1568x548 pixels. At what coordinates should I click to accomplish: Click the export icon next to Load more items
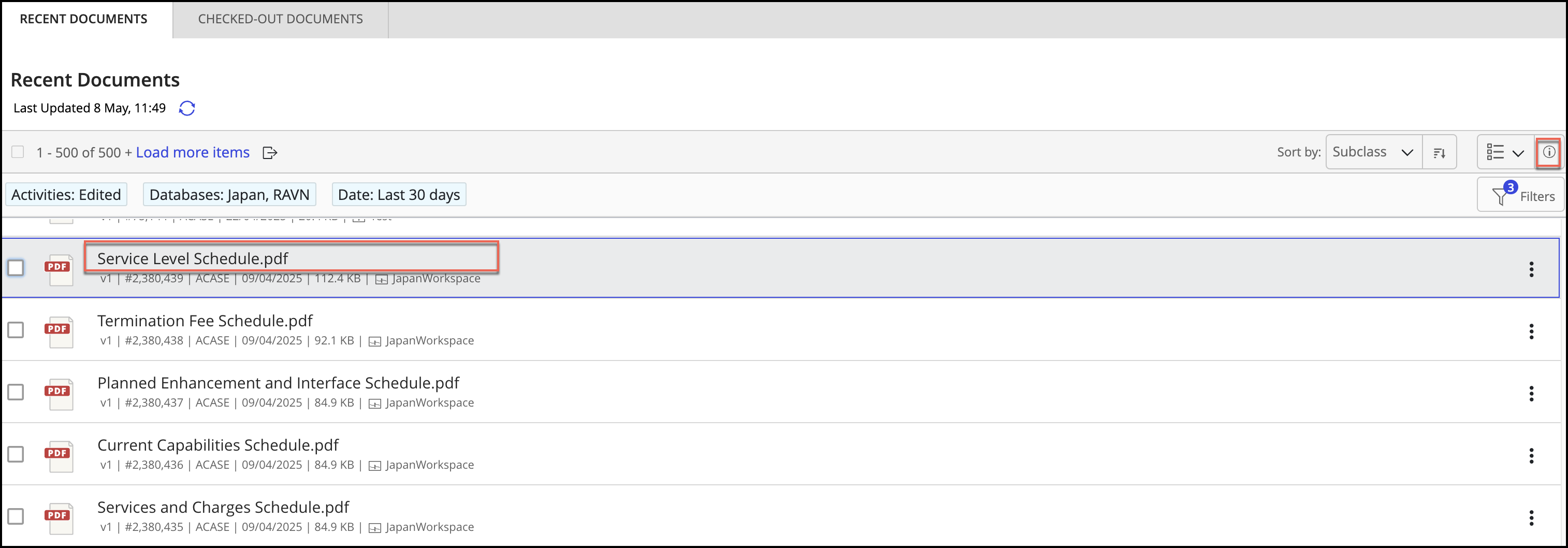[270, 153]
